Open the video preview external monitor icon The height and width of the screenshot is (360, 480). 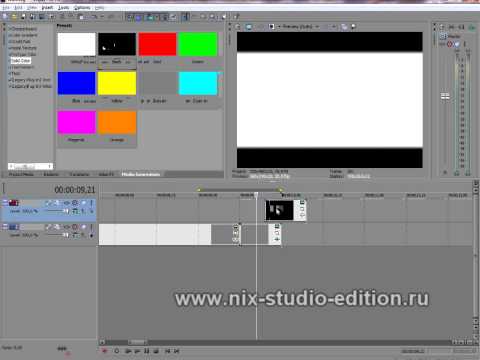tap(248, 27)
